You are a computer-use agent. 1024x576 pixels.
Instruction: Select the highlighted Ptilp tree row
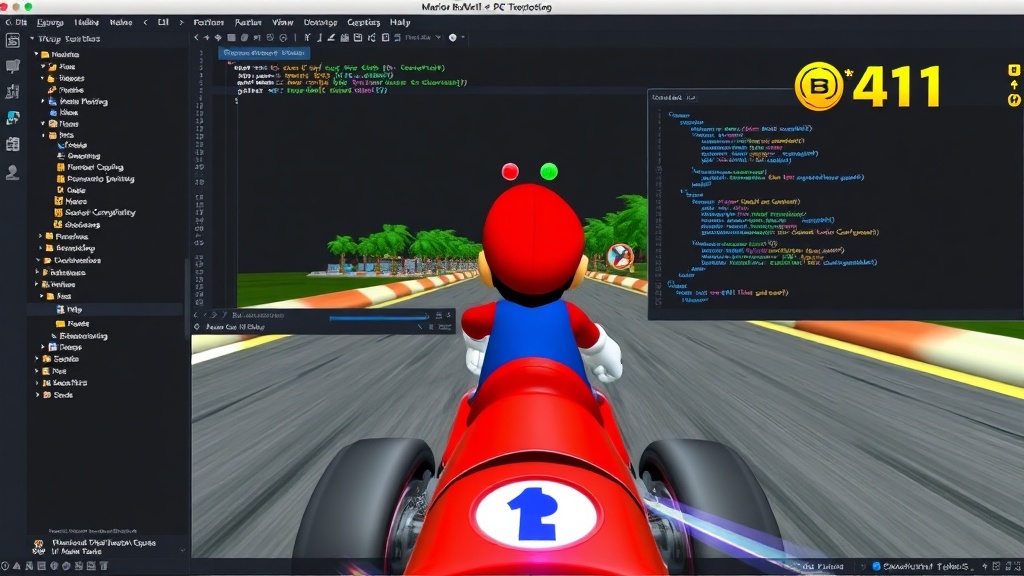point(104,310)
